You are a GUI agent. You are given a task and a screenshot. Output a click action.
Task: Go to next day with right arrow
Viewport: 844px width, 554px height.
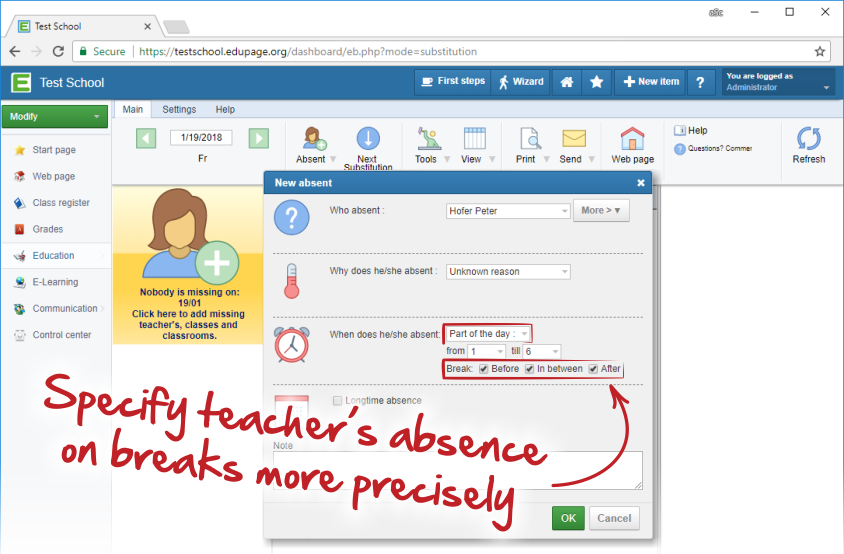tap(258, 138)
